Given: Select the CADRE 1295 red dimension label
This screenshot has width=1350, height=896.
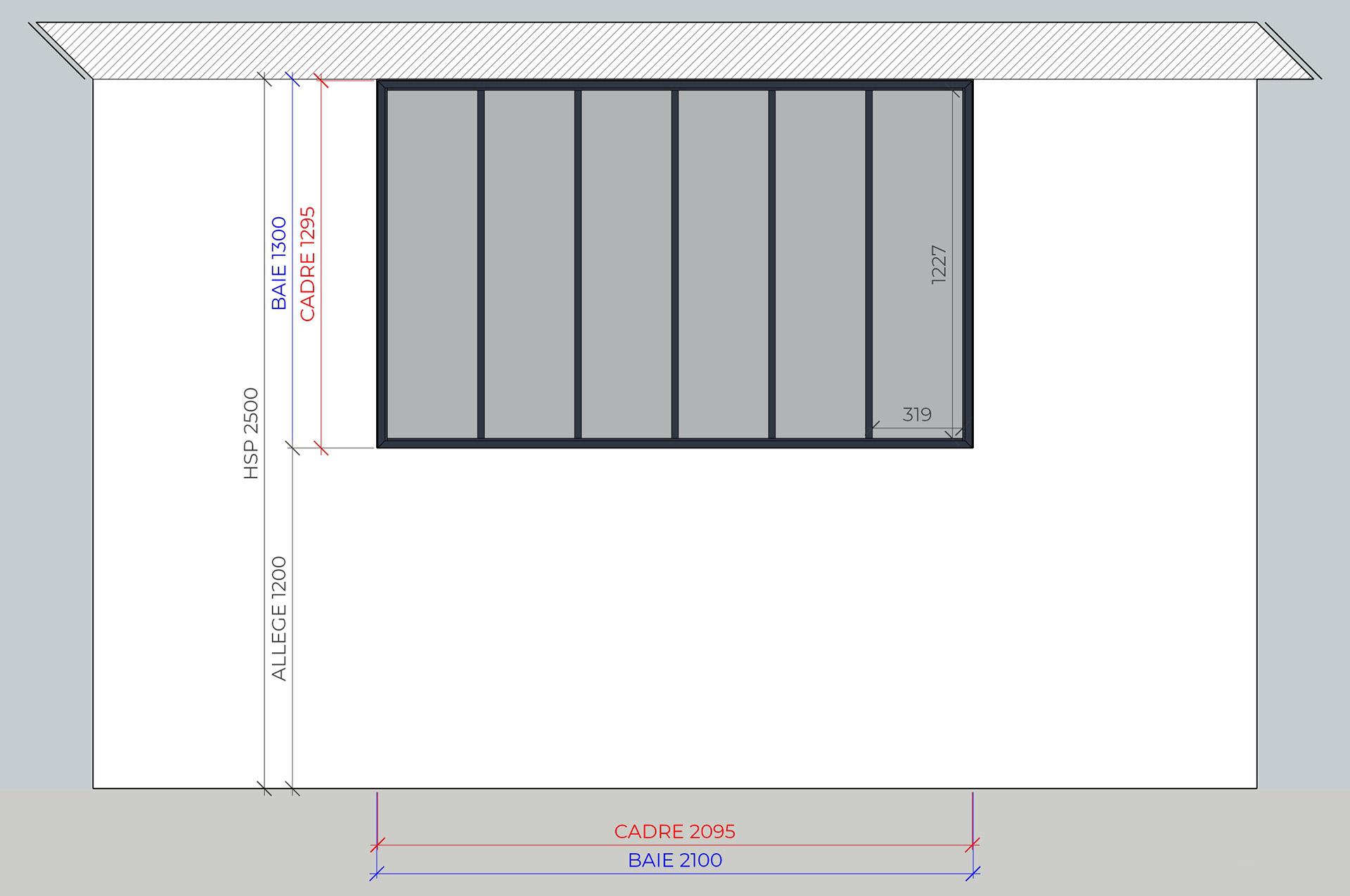Looking at the screenshot, I should coord(307,264).
